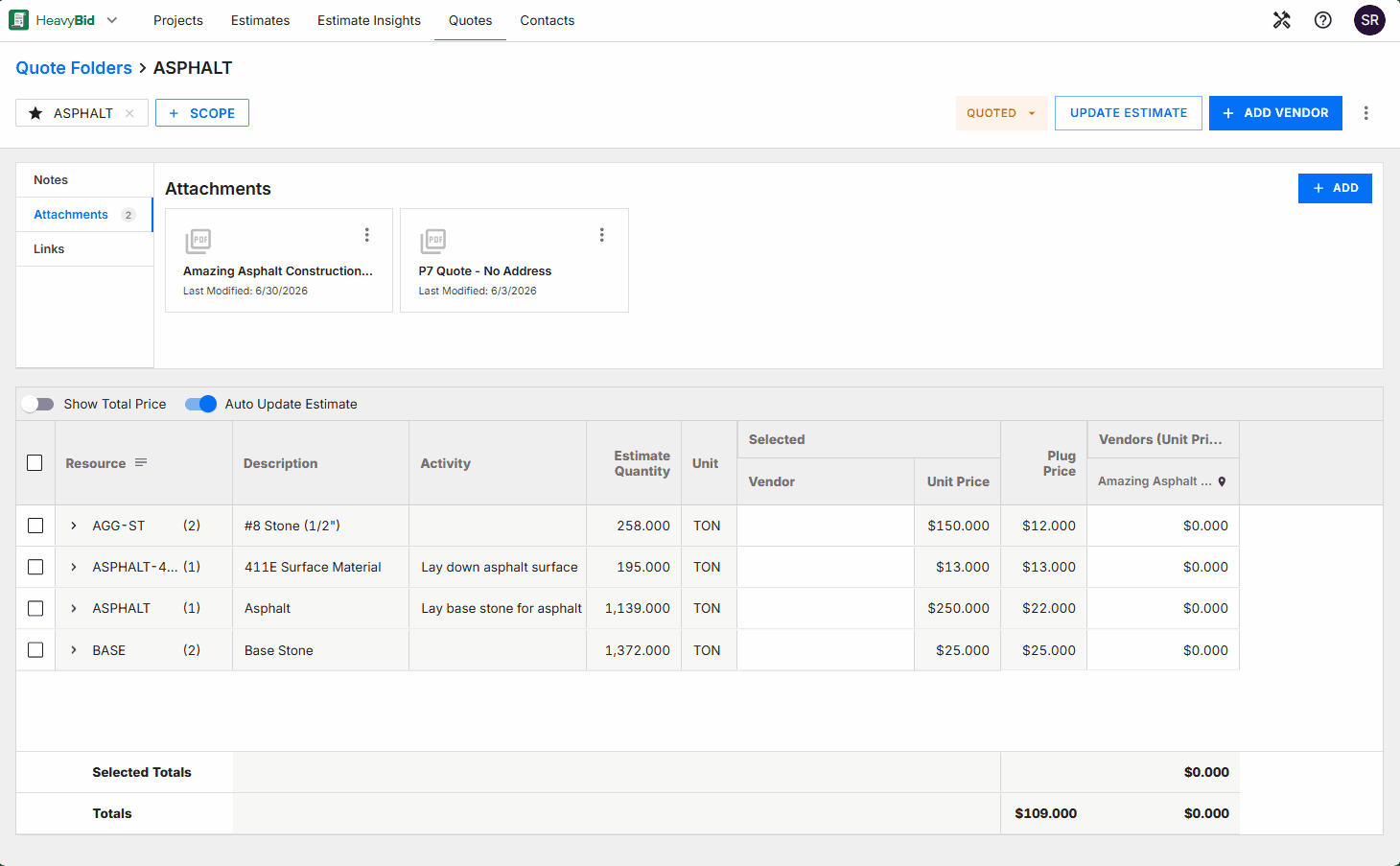Click the 411E Surface Material description
The width and height of the screenshot is (1400, 866).
coord(320,567)
